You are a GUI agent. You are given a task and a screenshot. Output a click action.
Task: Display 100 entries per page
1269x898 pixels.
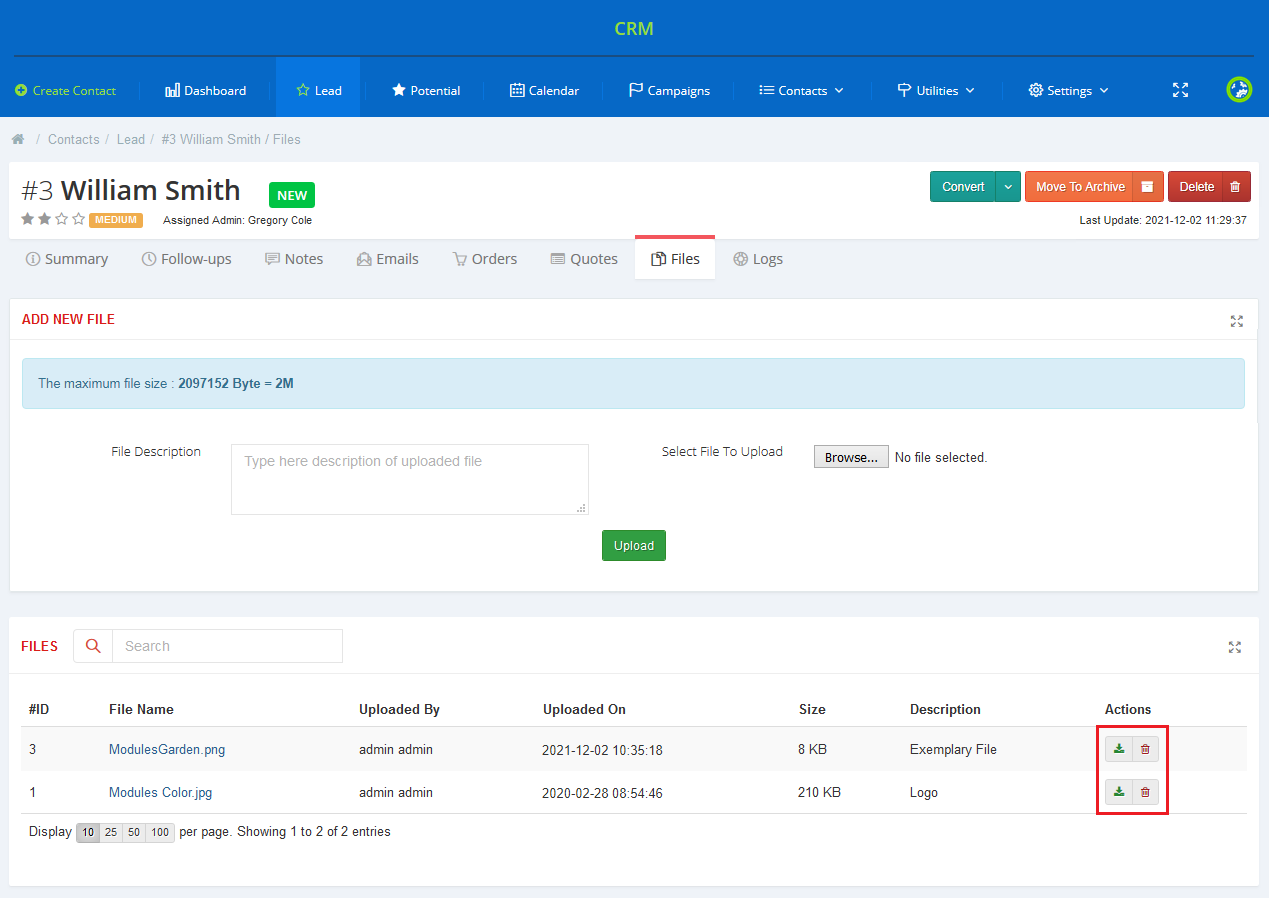160,832
